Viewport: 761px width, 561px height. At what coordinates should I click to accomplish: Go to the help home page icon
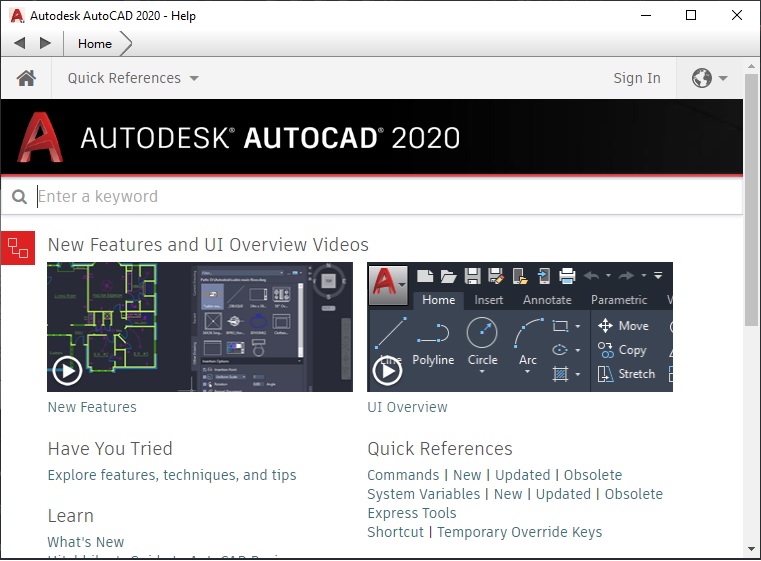tap(26, 78)
